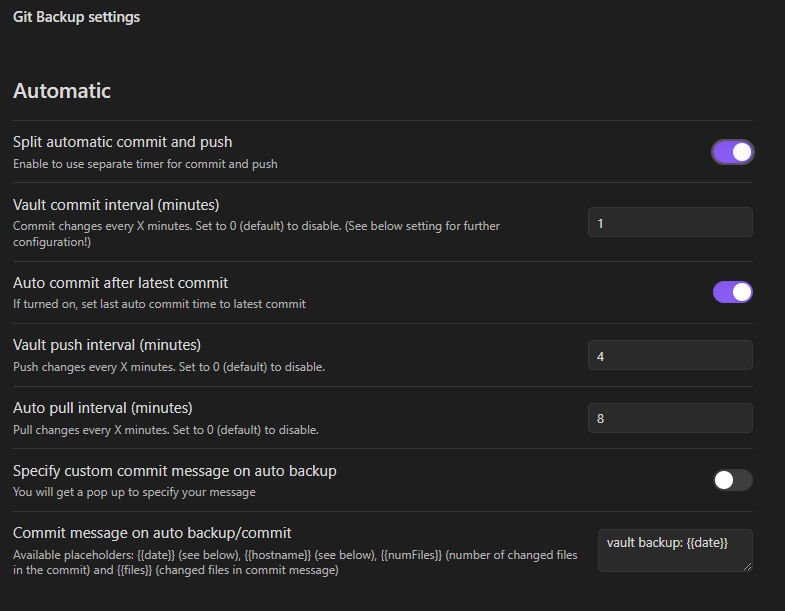
Task: Disable Split automatic commit and push toggle
Action: (x=732, y=152)
